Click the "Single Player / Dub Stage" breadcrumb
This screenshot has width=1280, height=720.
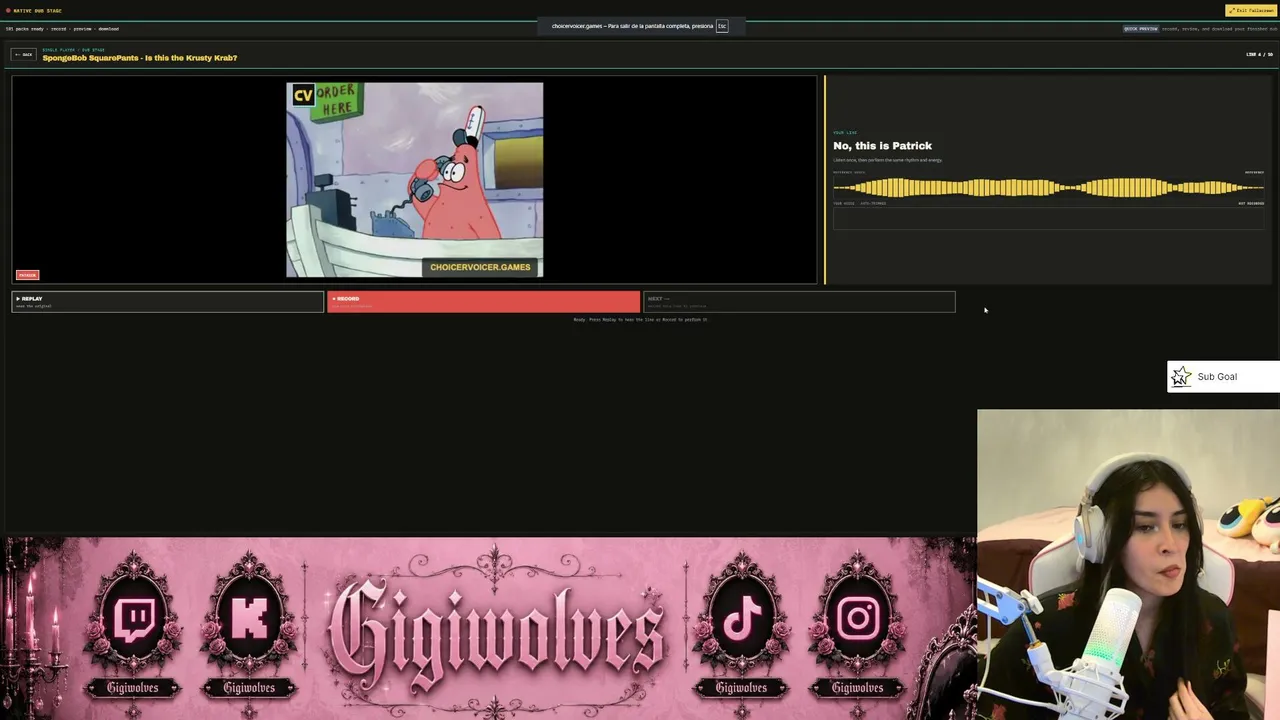(73, 49)
